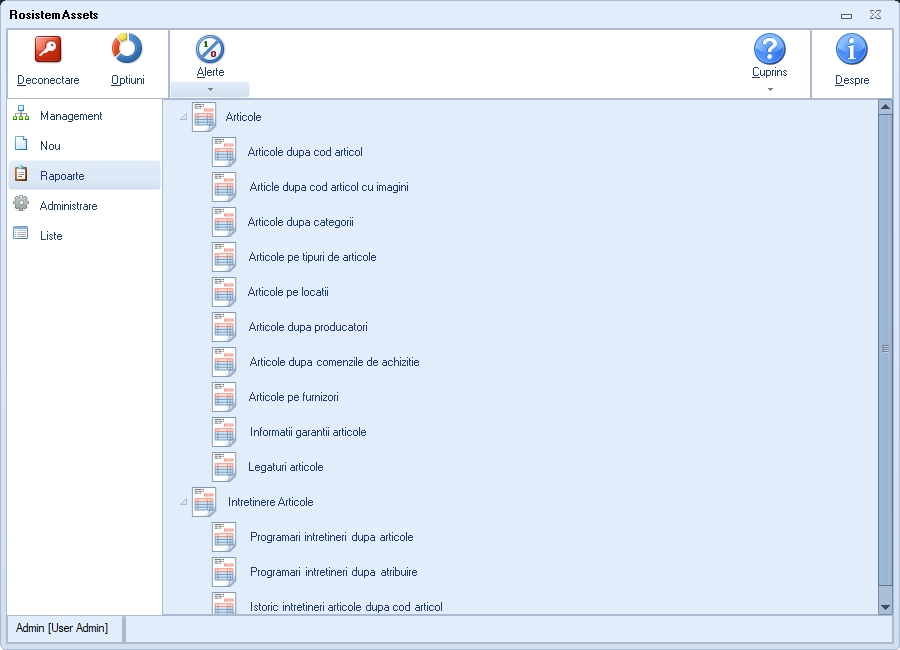Viewport: 900px width, 650px height.
Task: Click the Management sidebar icon
Action: coord(21,115)
